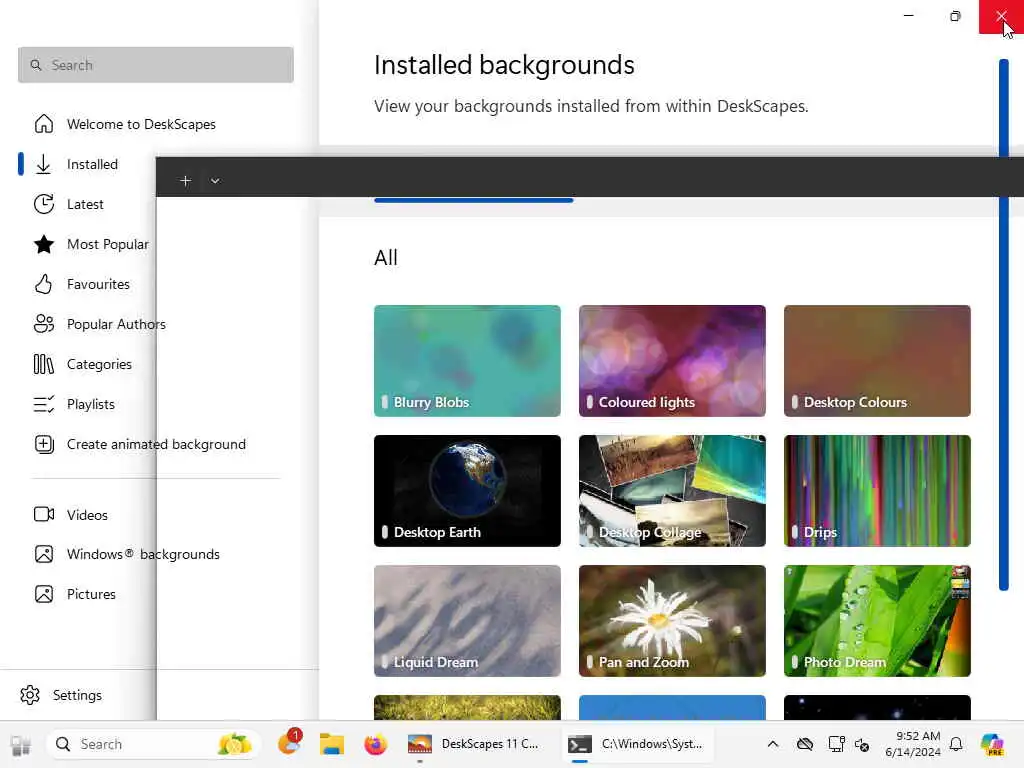Open the Videos camera icon
1024x768 pixels.
44,515
